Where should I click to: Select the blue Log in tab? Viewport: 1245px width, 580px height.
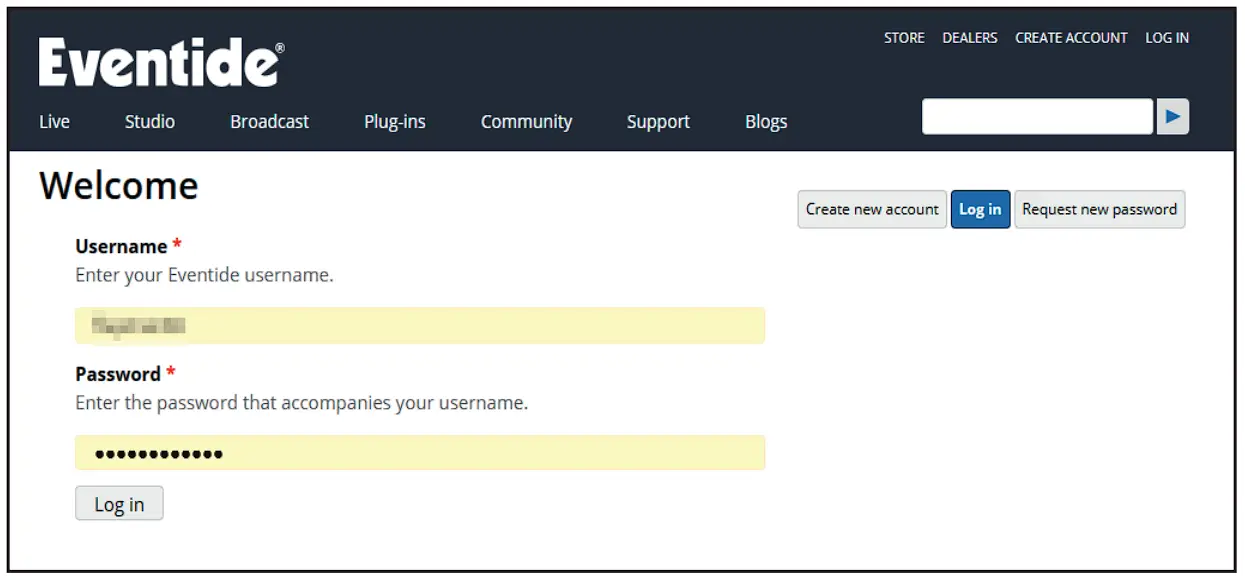coord(980,209)
